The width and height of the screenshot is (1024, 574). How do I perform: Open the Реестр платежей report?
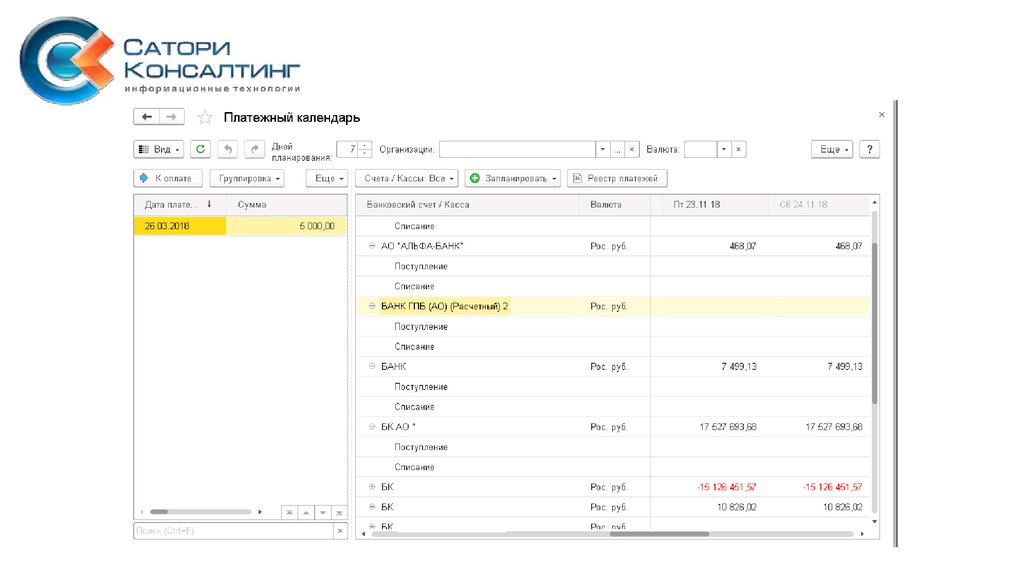[617, 178]
